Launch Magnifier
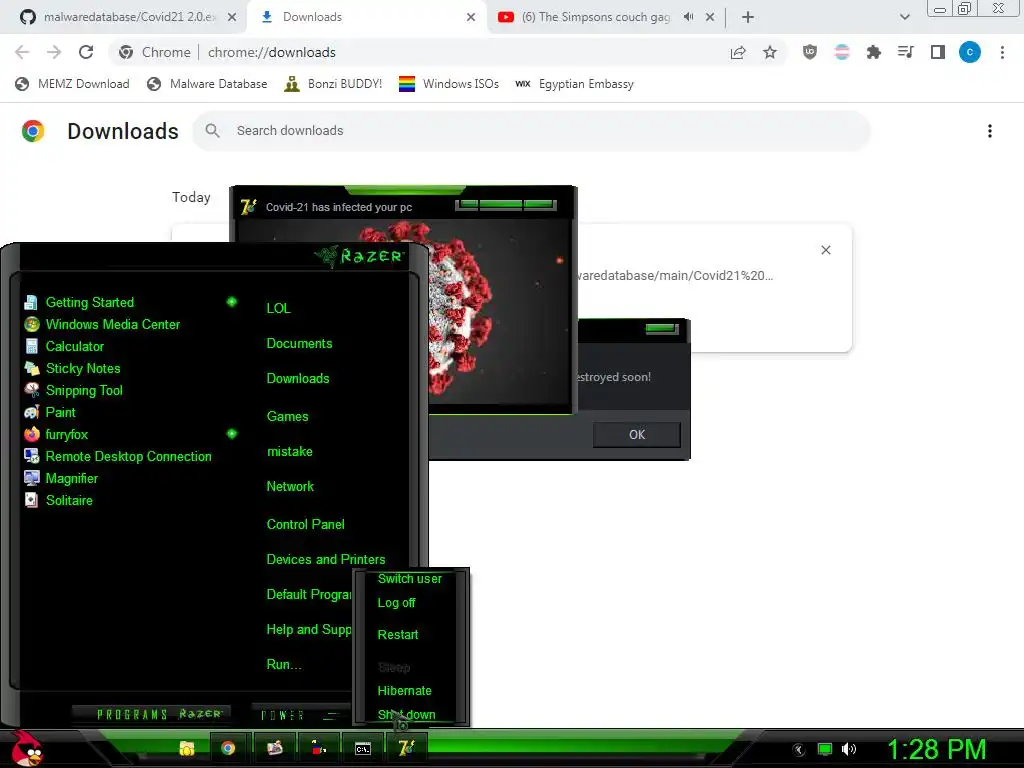The width and height of the screenshot is (1024, 768). [71, 479]
